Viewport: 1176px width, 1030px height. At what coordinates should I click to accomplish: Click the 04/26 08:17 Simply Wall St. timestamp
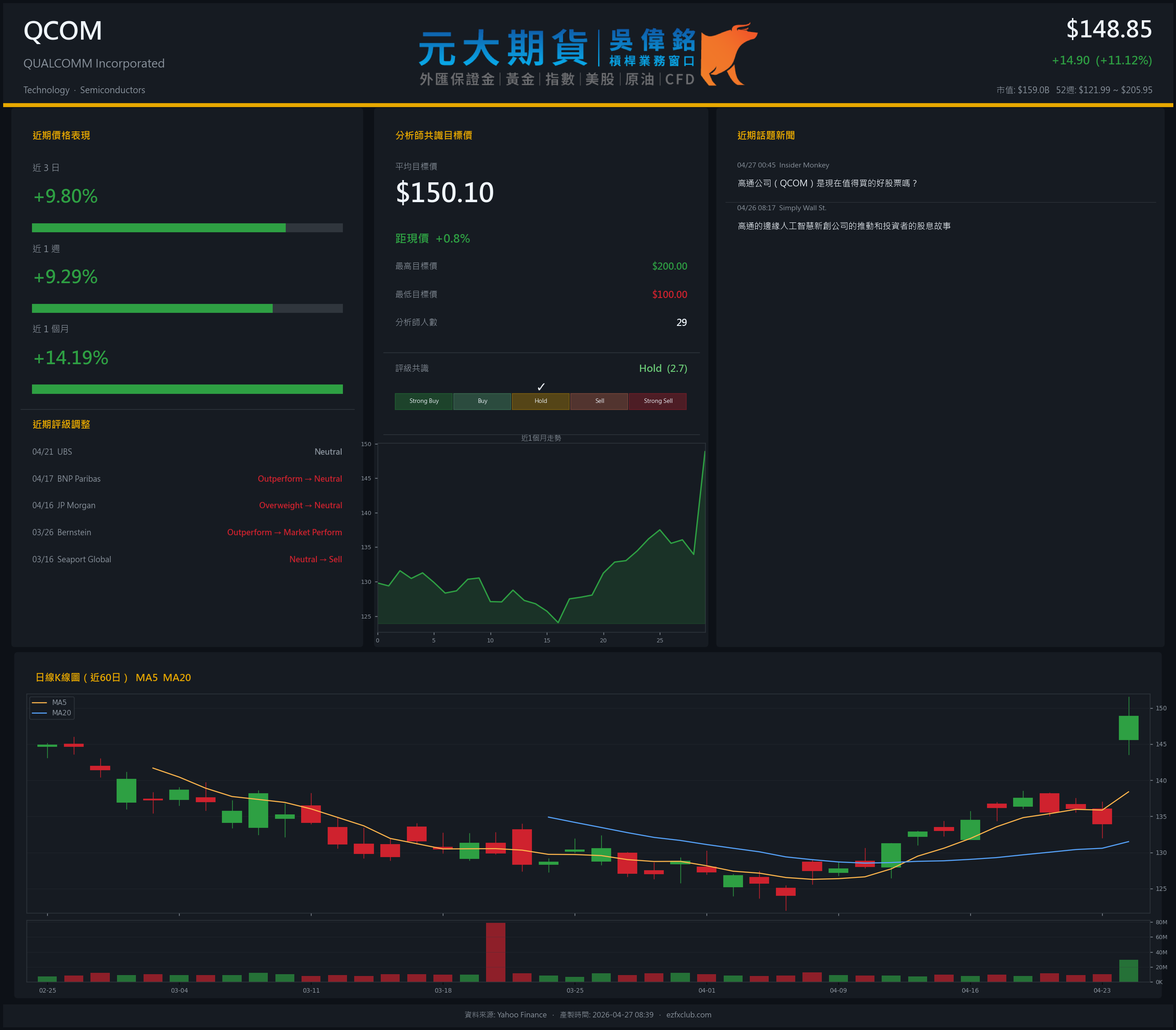(x=781, y=208)
